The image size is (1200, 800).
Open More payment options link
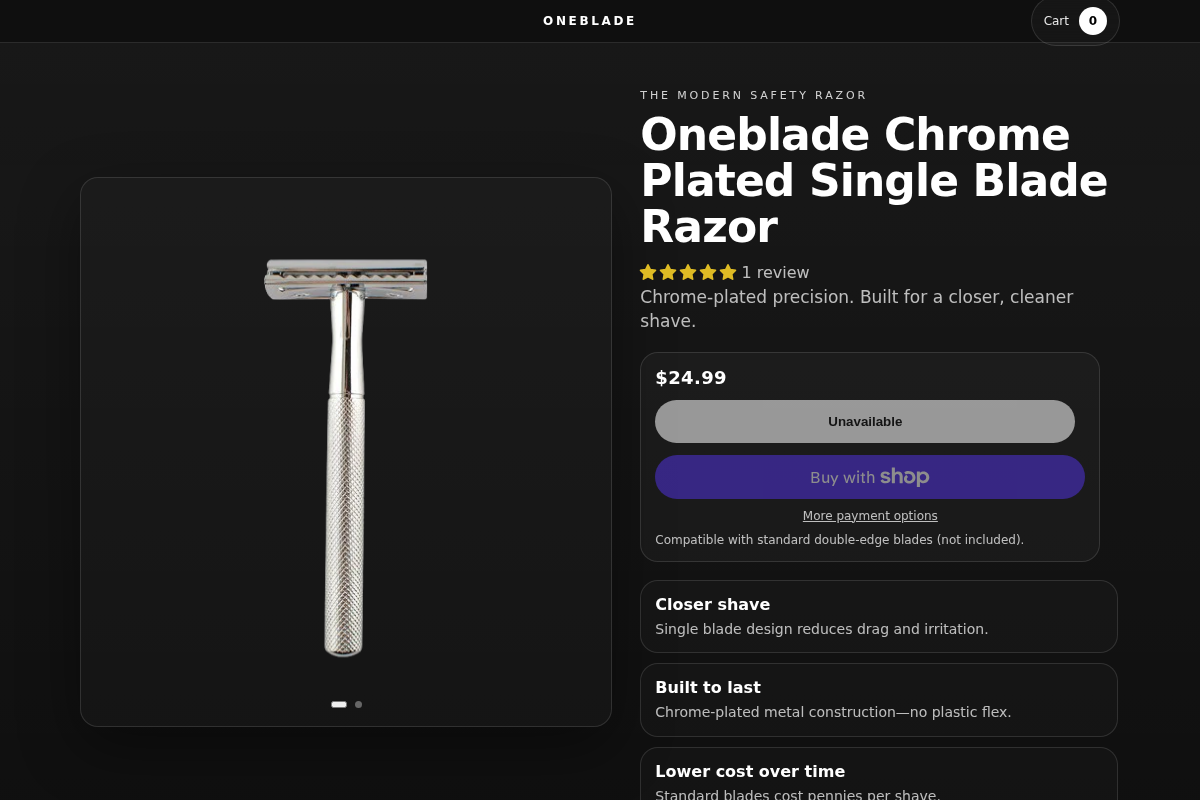870,515
